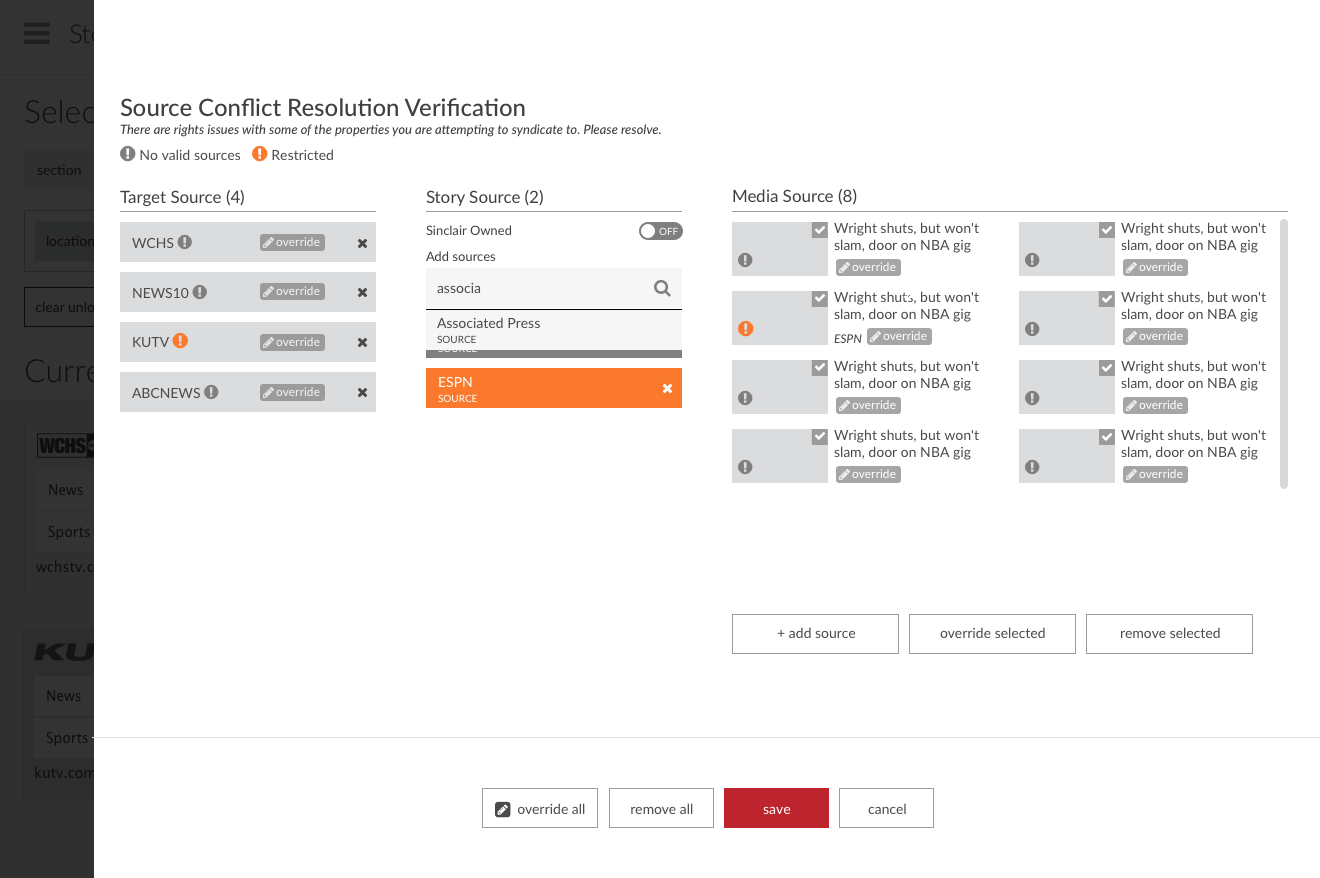Cancel the conflict resolution dialog
This screenshot has height=878, width=1320.
pos(886,808)
